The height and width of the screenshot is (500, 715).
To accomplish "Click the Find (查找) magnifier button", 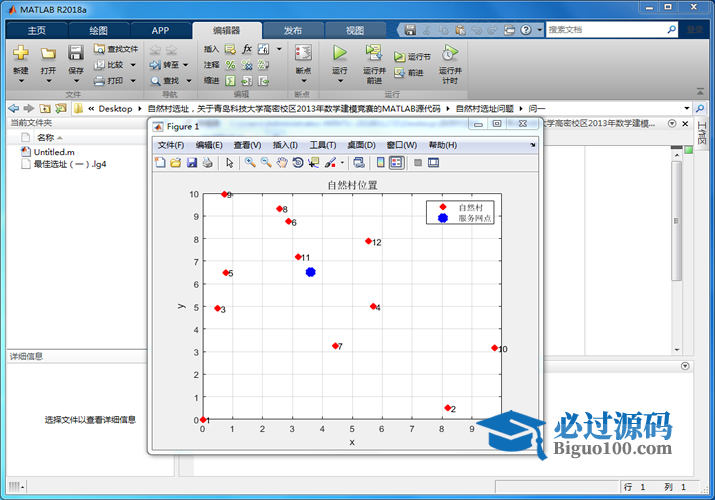I will pyautogui.click(x=165, y=81).
